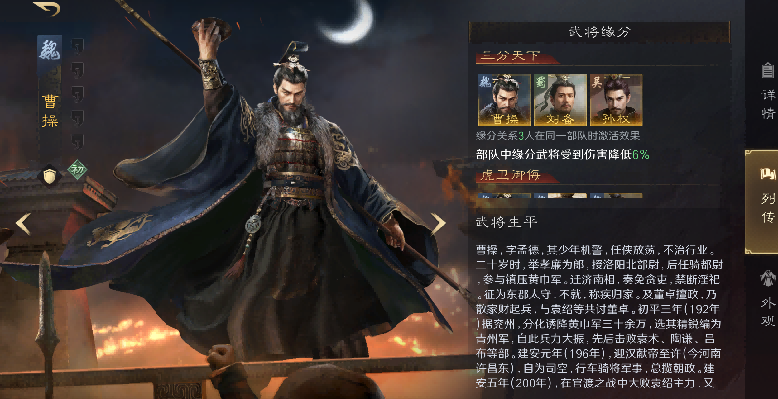Go to the previous general with left chevron
This screenshot has width=778, height=399.
(x=23, y=224)
